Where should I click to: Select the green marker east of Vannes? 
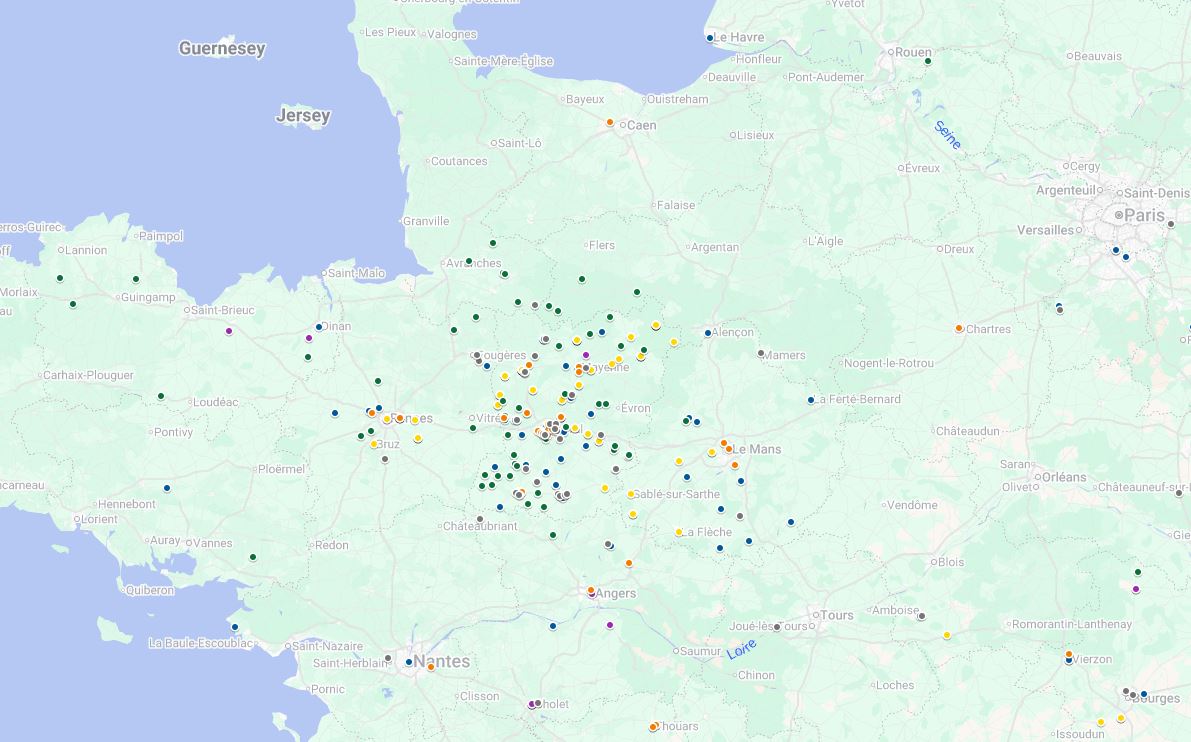click(x=253, y=557)
